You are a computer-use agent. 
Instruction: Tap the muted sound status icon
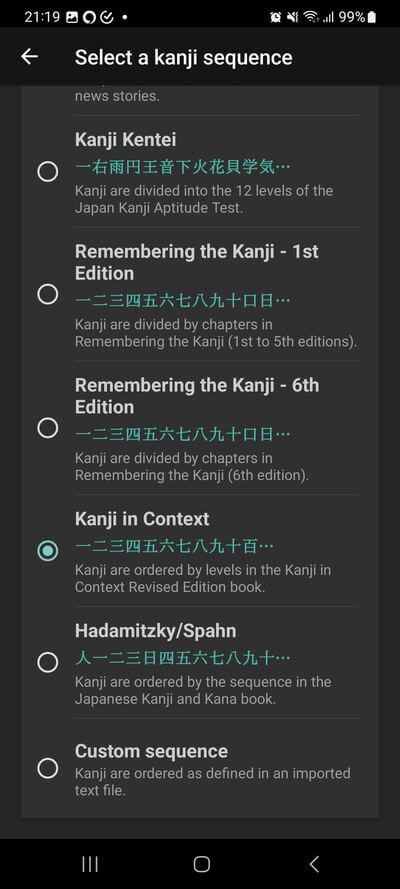tap(292, 18)
